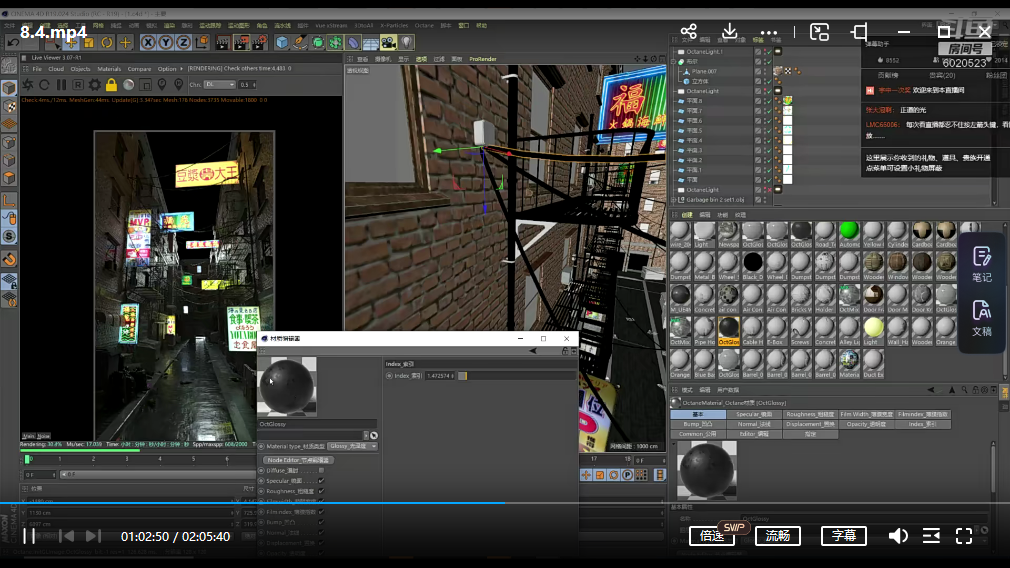The height and width of the screenshot is (568, 1010).
Task: Open the three-dots more options menu
Action: pyautogui.click(x=768, y=32)
